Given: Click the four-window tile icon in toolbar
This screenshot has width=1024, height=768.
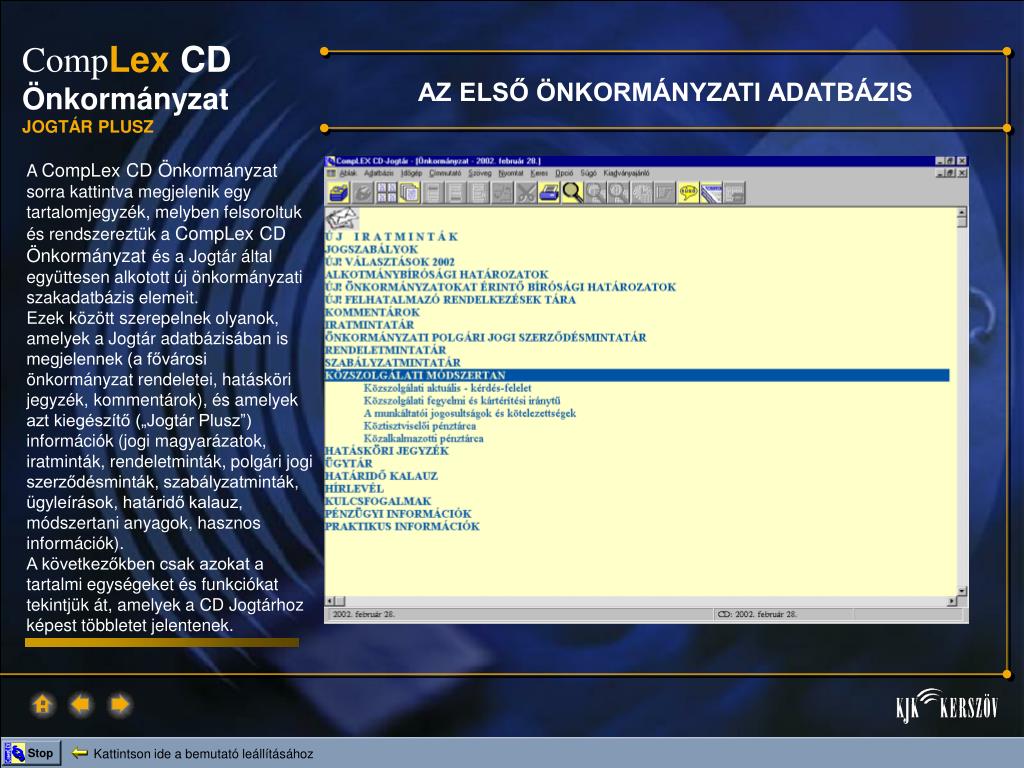Looking at the screenshot, I should [386, 193].
